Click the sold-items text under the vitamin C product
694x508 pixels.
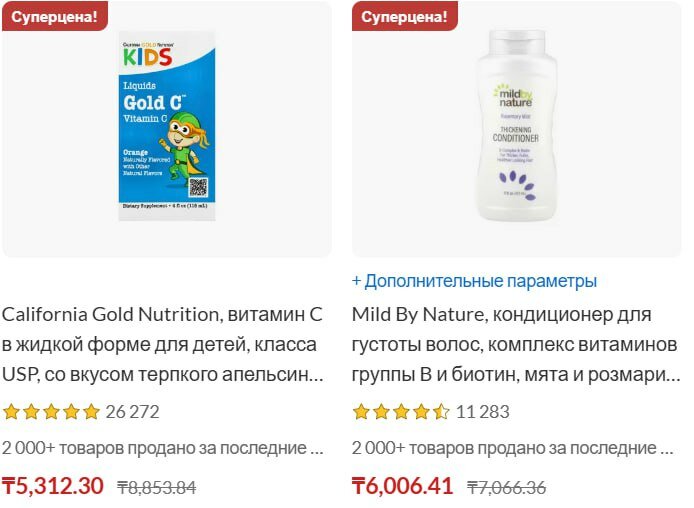pos(162,448)
